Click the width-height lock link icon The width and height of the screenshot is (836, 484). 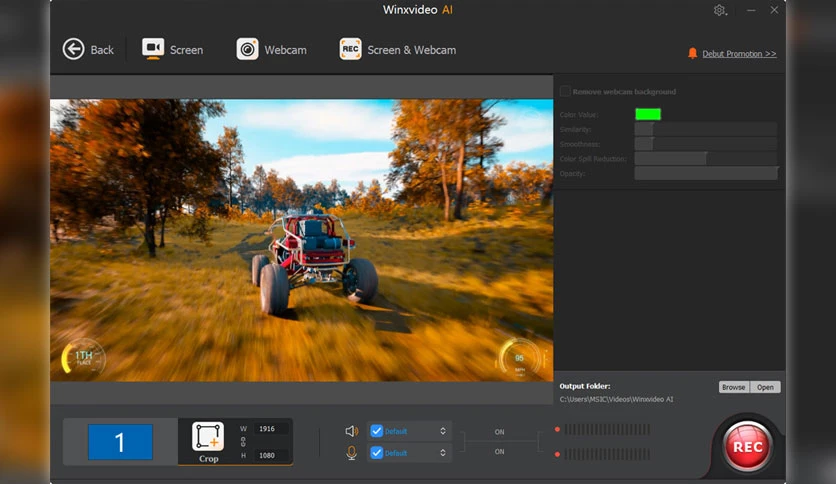tap(243, 442)
